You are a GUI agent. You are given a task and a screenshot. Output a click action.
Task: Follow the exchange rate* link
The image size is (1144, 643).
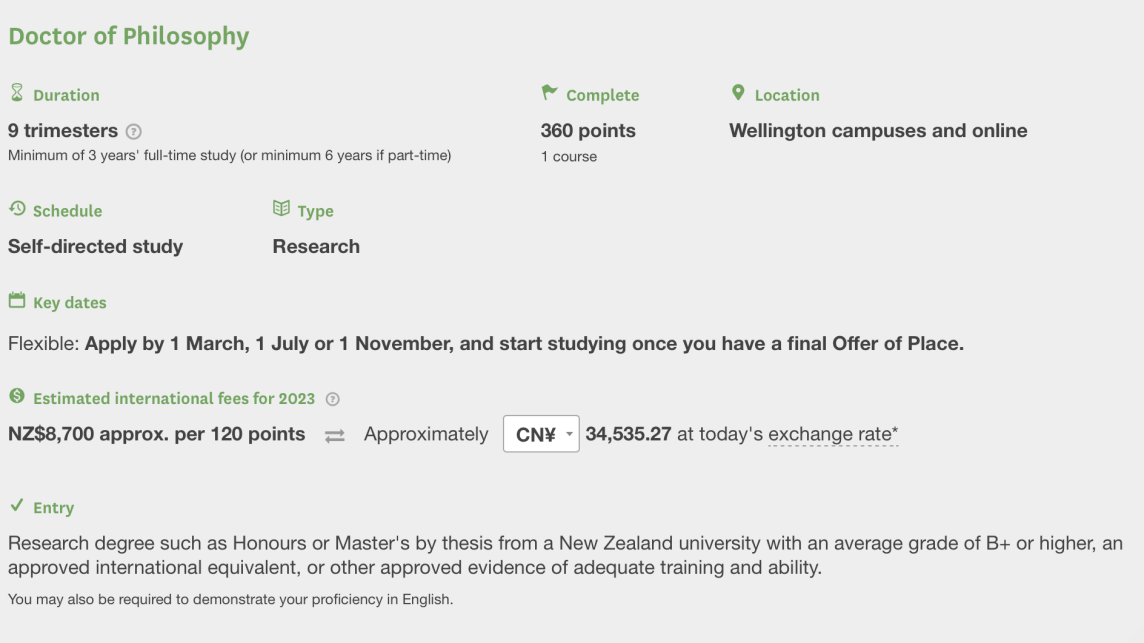click(x=833, y=435)
